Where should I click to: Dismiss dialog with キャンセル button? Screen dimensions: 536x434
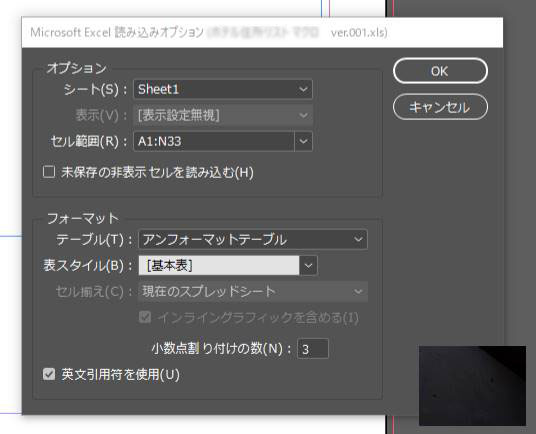[440, 107]
